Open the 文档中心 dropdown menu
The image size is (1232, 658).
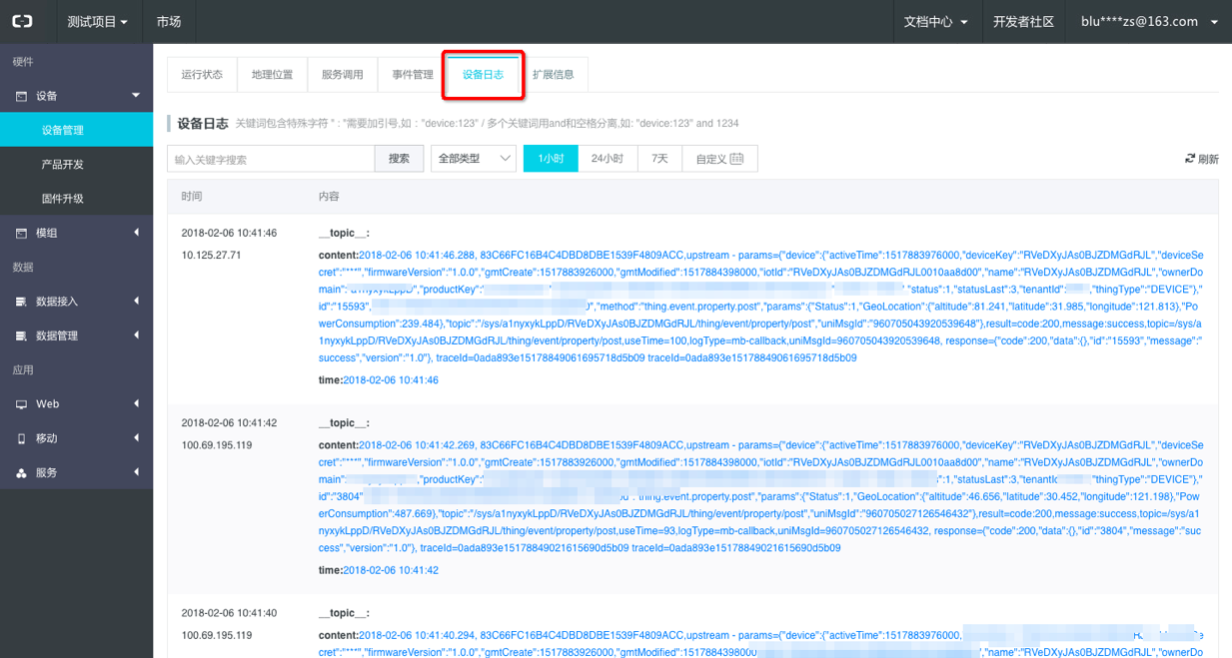[x=935, y=21]
